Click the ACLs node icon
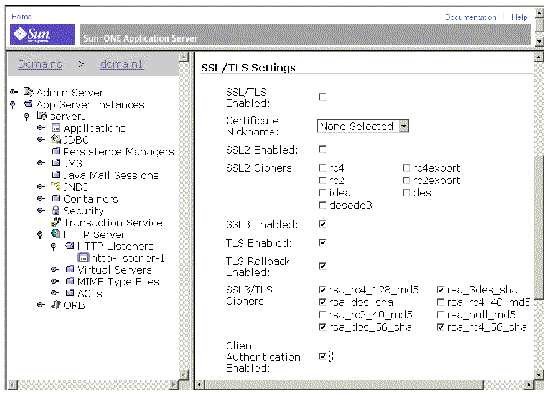Viewport: 549px width, 396px height. [70, 293]
